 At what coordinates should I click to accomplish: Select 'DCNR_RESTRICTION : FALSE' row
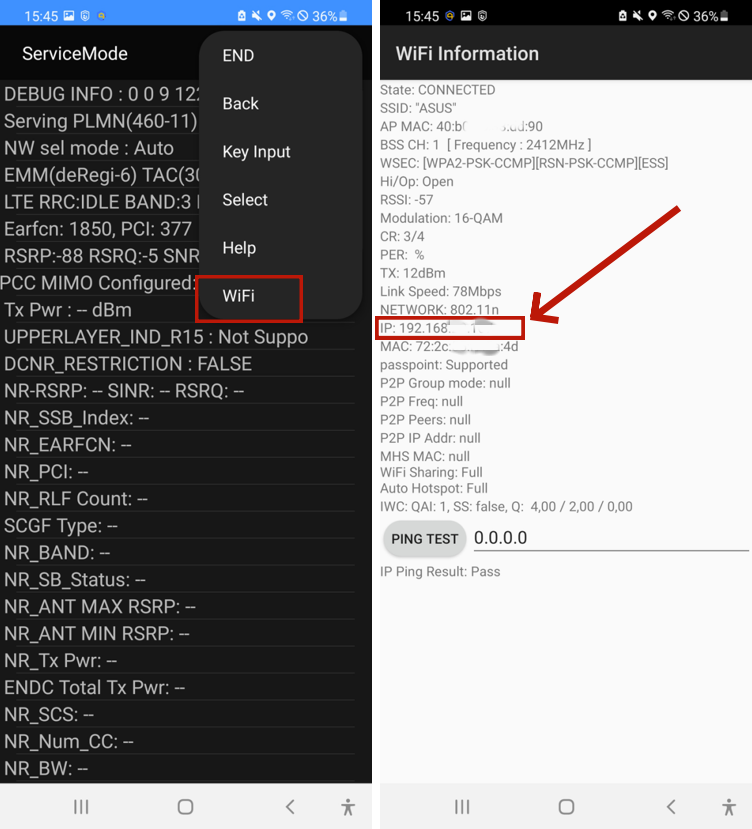177,364
